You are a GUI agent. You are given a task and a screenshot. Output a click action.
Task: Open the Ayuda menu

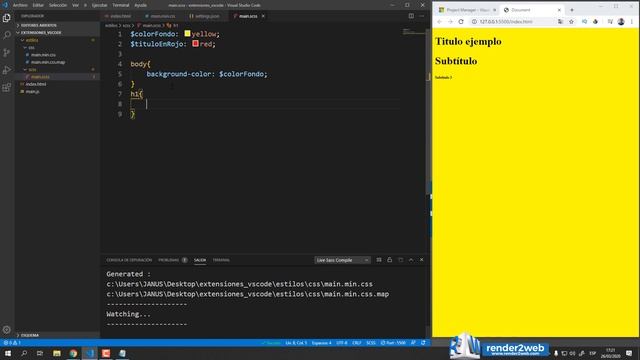[x=140, y=5]
